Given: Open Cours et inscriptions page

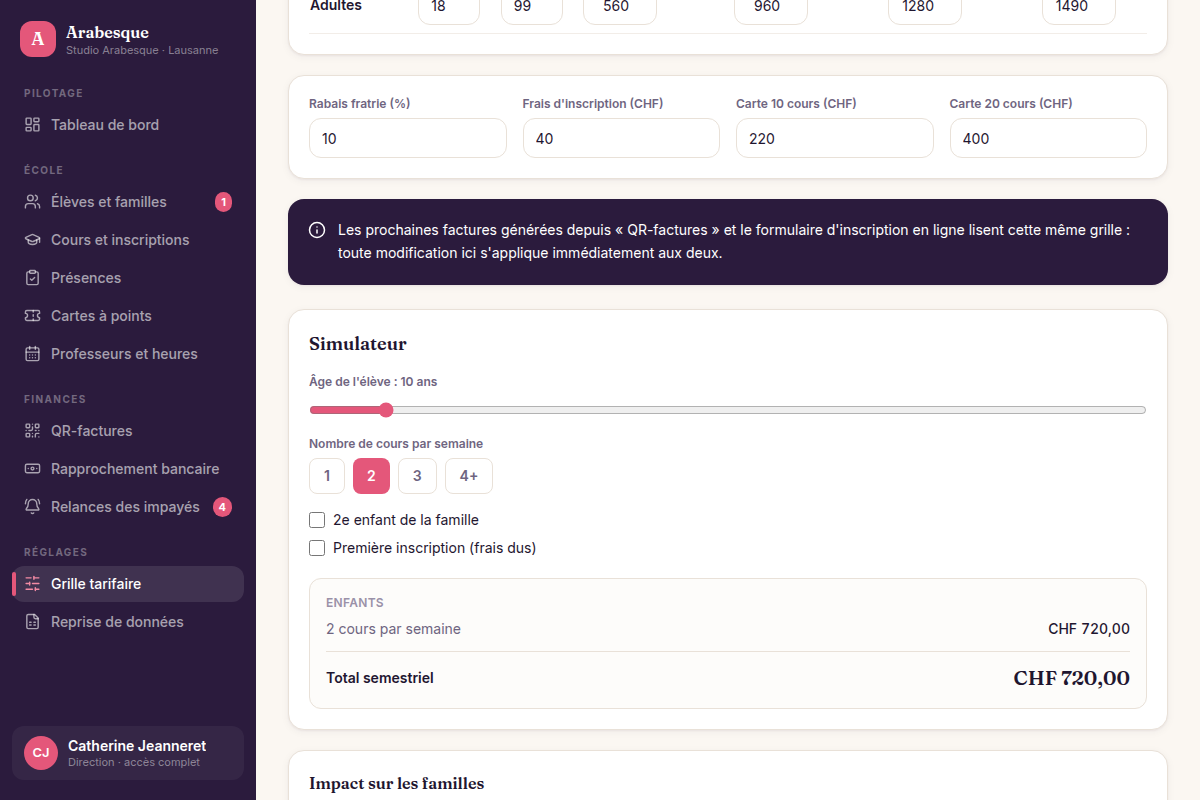Looking at the screenshot, I should point(128,240).
